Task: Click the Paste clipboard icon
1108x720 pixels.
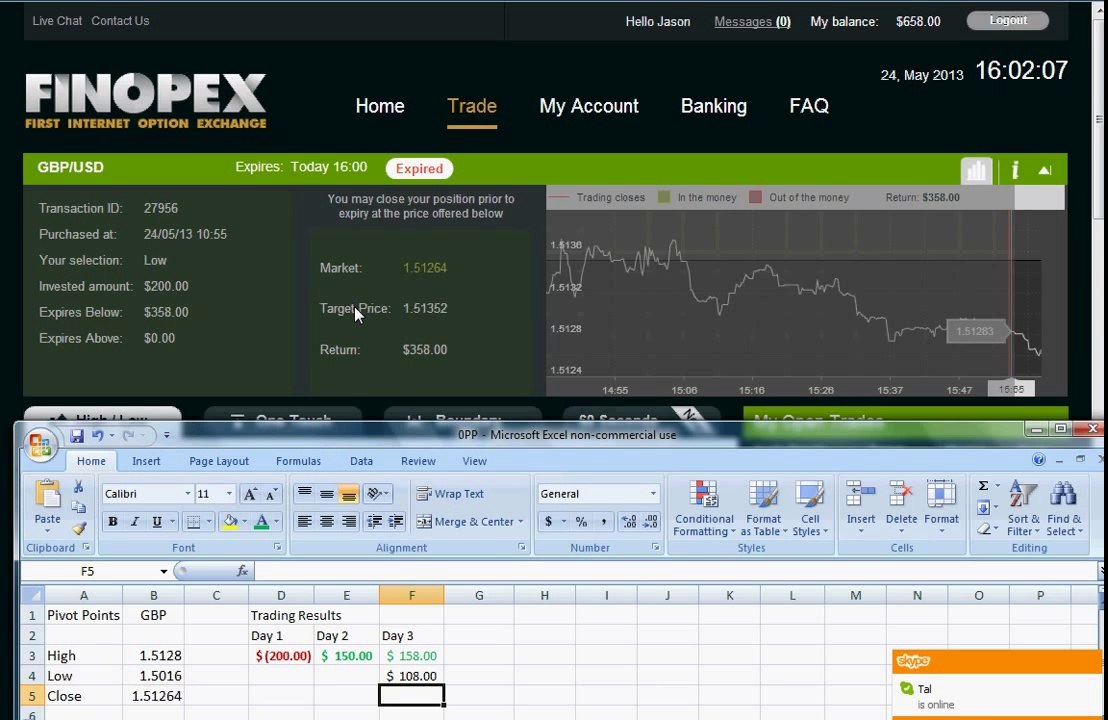Action: coord(47,495)
